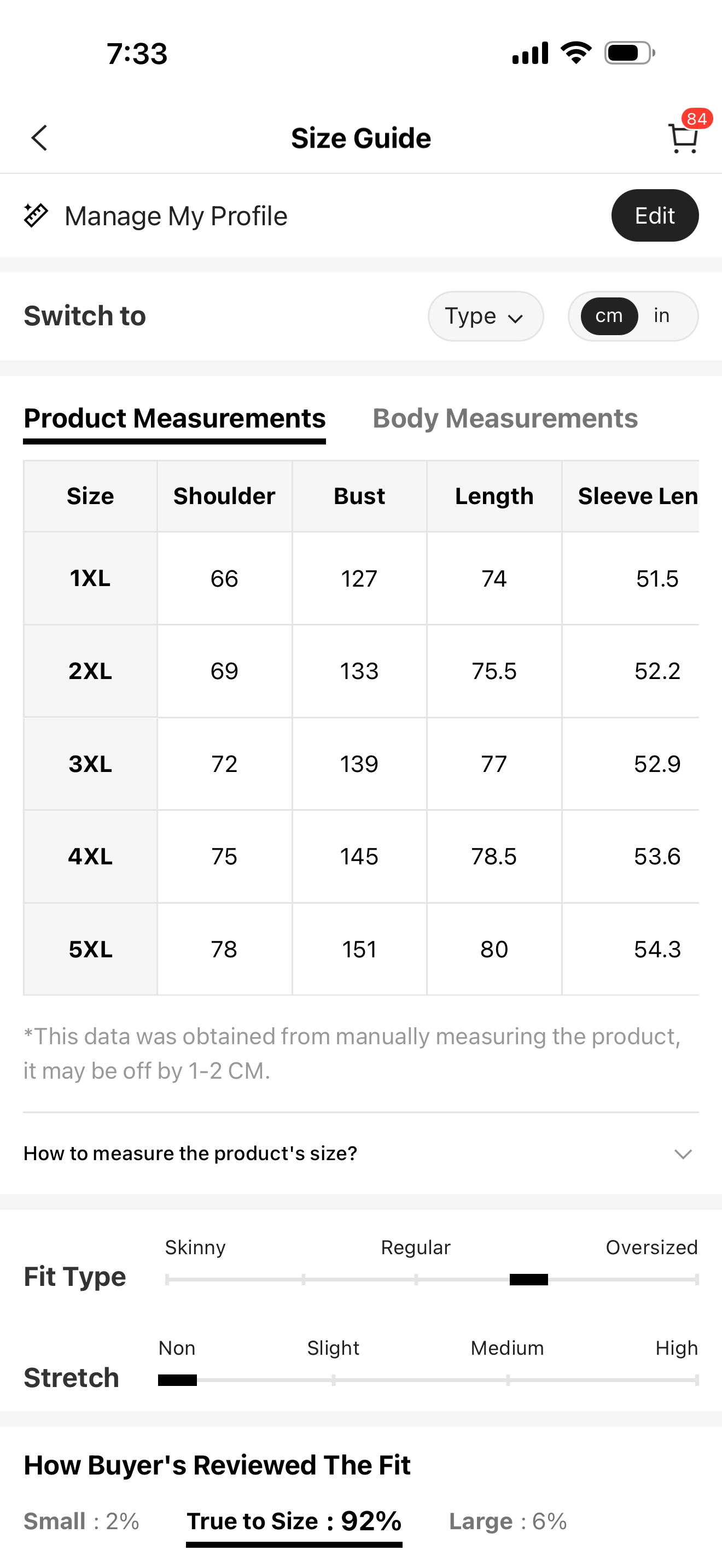This screenshot has width=722, height=1568.
Task: Select Product Measurements tab
Action: (174, 418)
